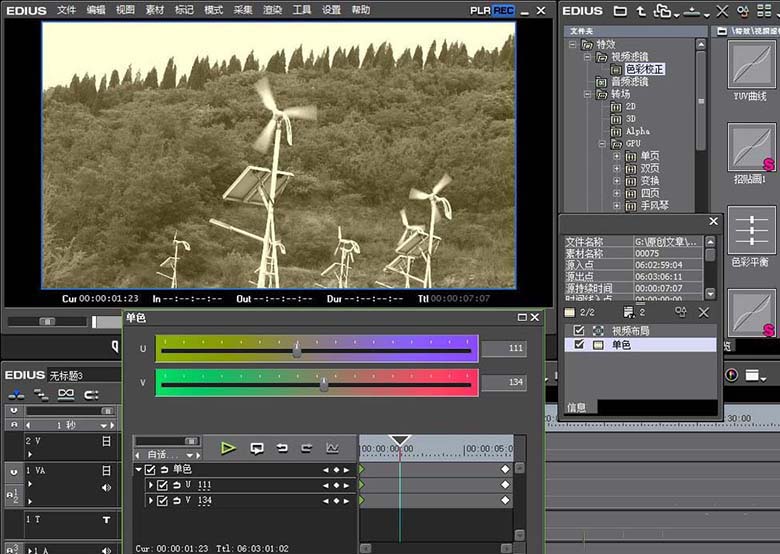Disable the U 111 keyframe row checkbox

(162, 485)
